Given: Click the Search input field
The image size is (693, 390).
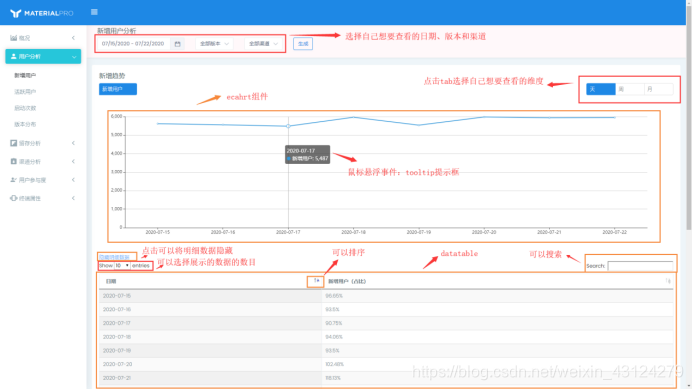Looking at the screenshot, I should 640,266.
